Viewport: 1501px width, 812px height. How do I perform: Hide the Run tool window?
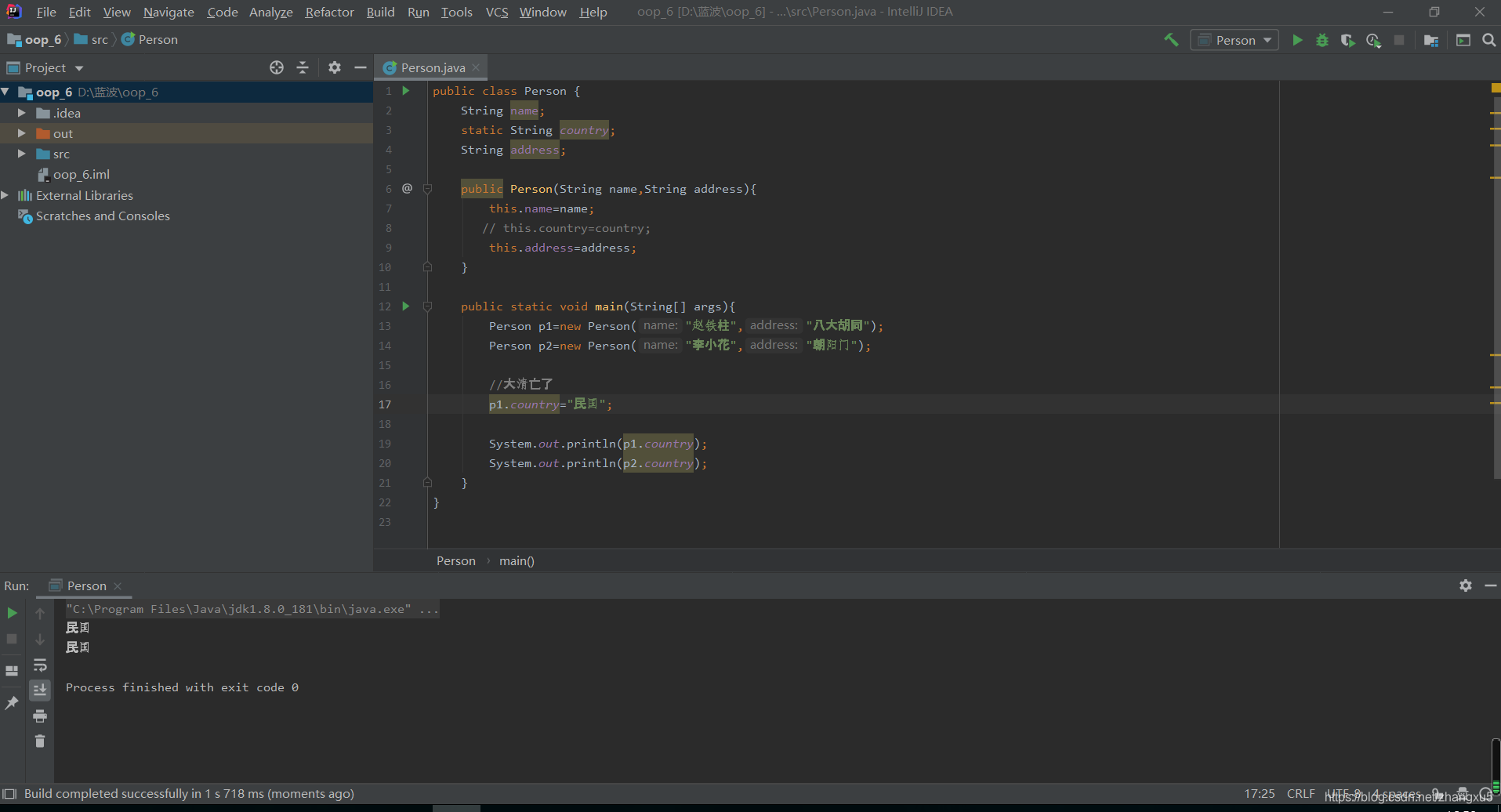(1491, 585)
